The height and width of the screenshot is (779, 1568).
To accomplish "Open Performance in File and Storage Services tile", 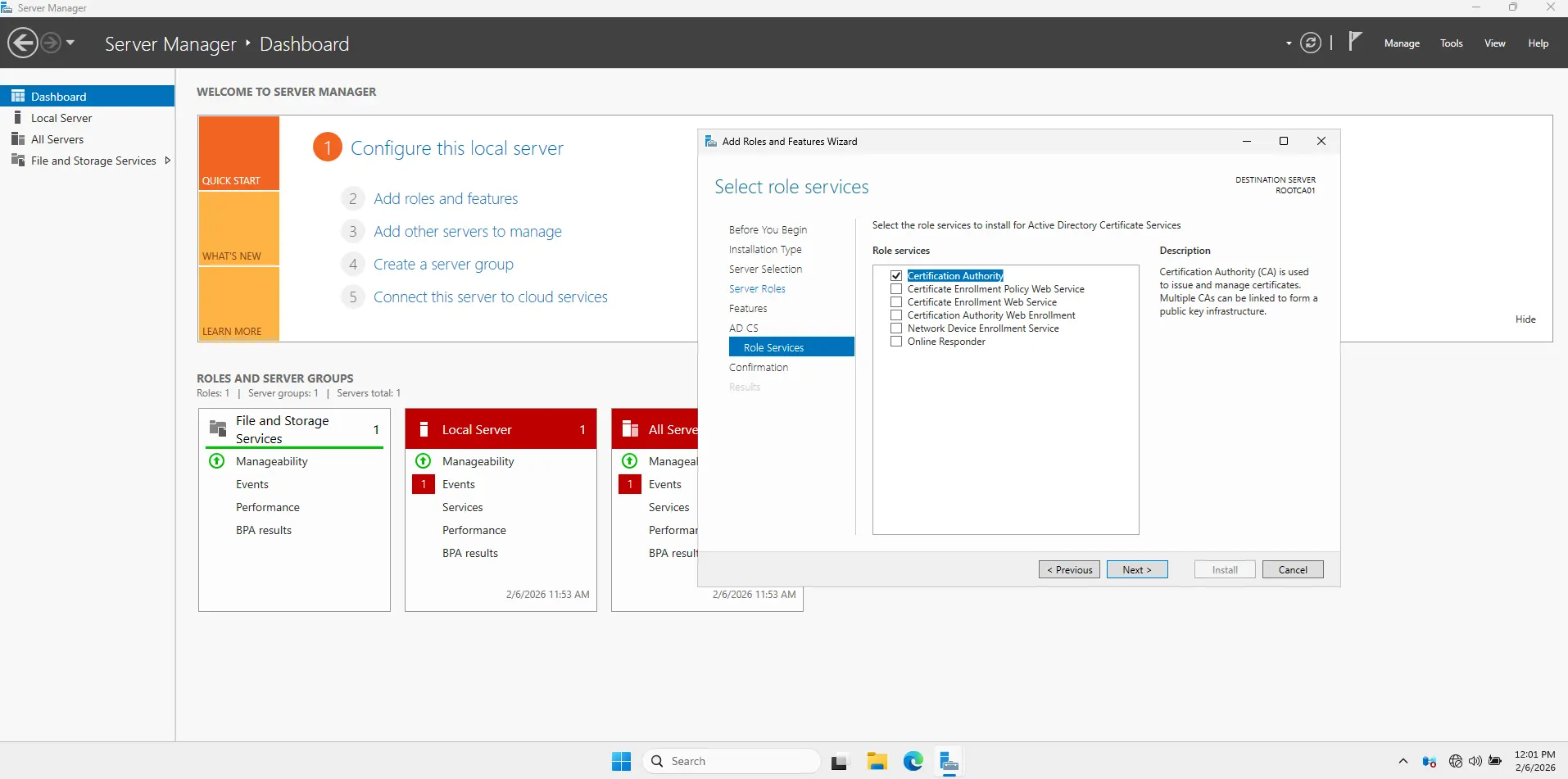I will 268,507.
